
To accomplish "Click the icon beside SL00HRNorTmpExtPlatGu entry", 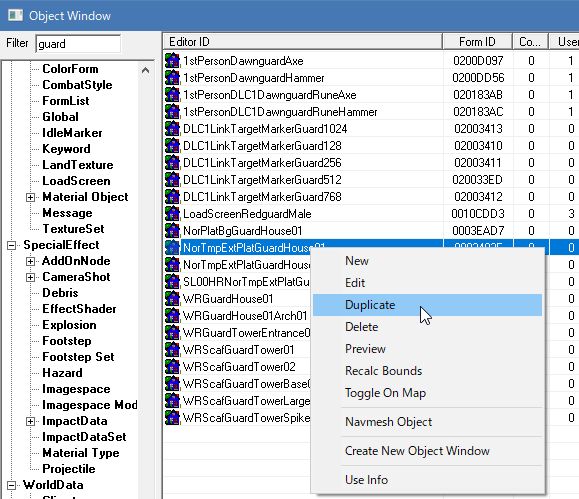I will pyautogui.click(x=172, y=281).
